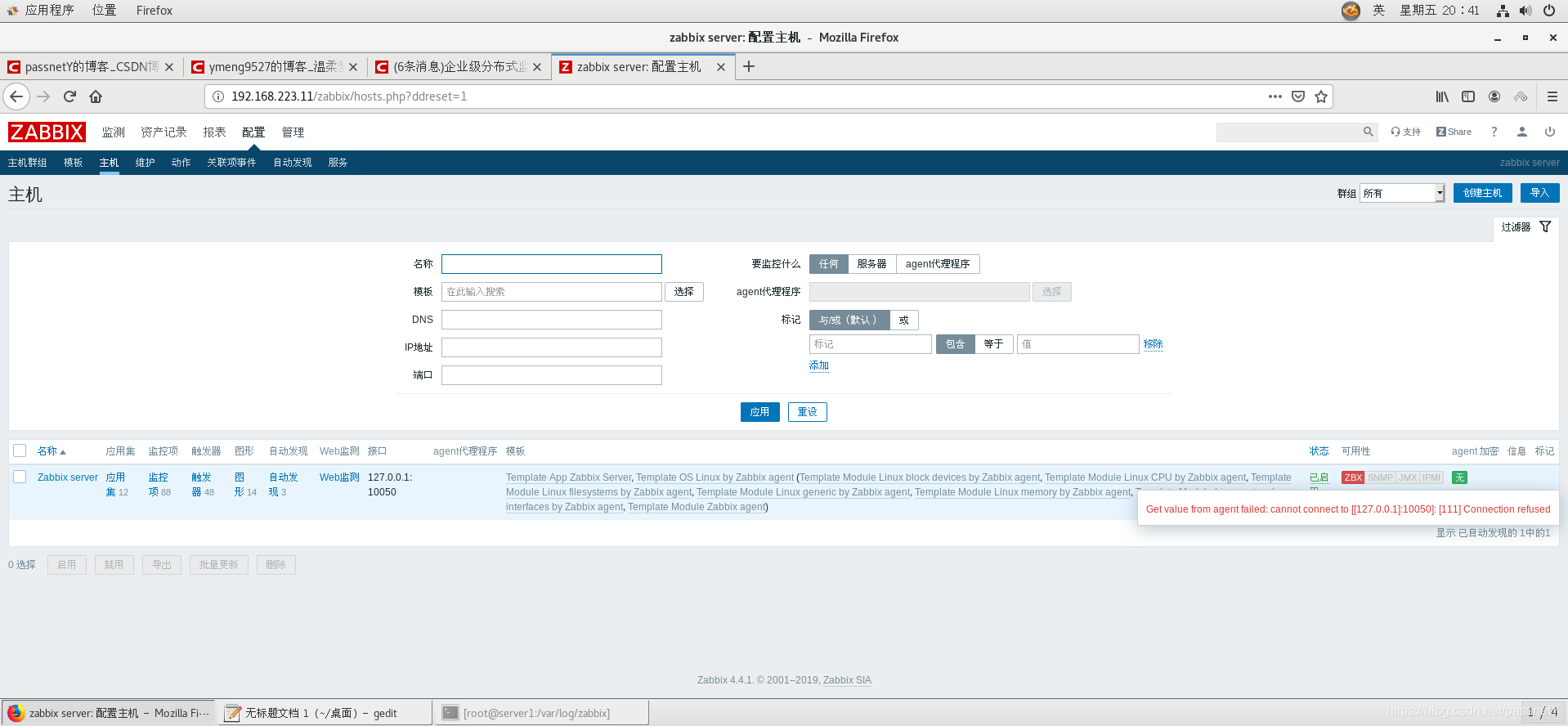
Task: Click the browser address bar URL
Action: 349,96
